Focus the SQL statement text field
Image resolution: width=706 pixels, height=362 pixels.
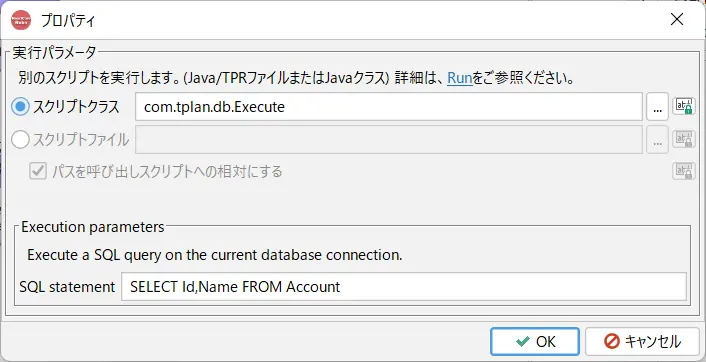(x=404, y=286)
